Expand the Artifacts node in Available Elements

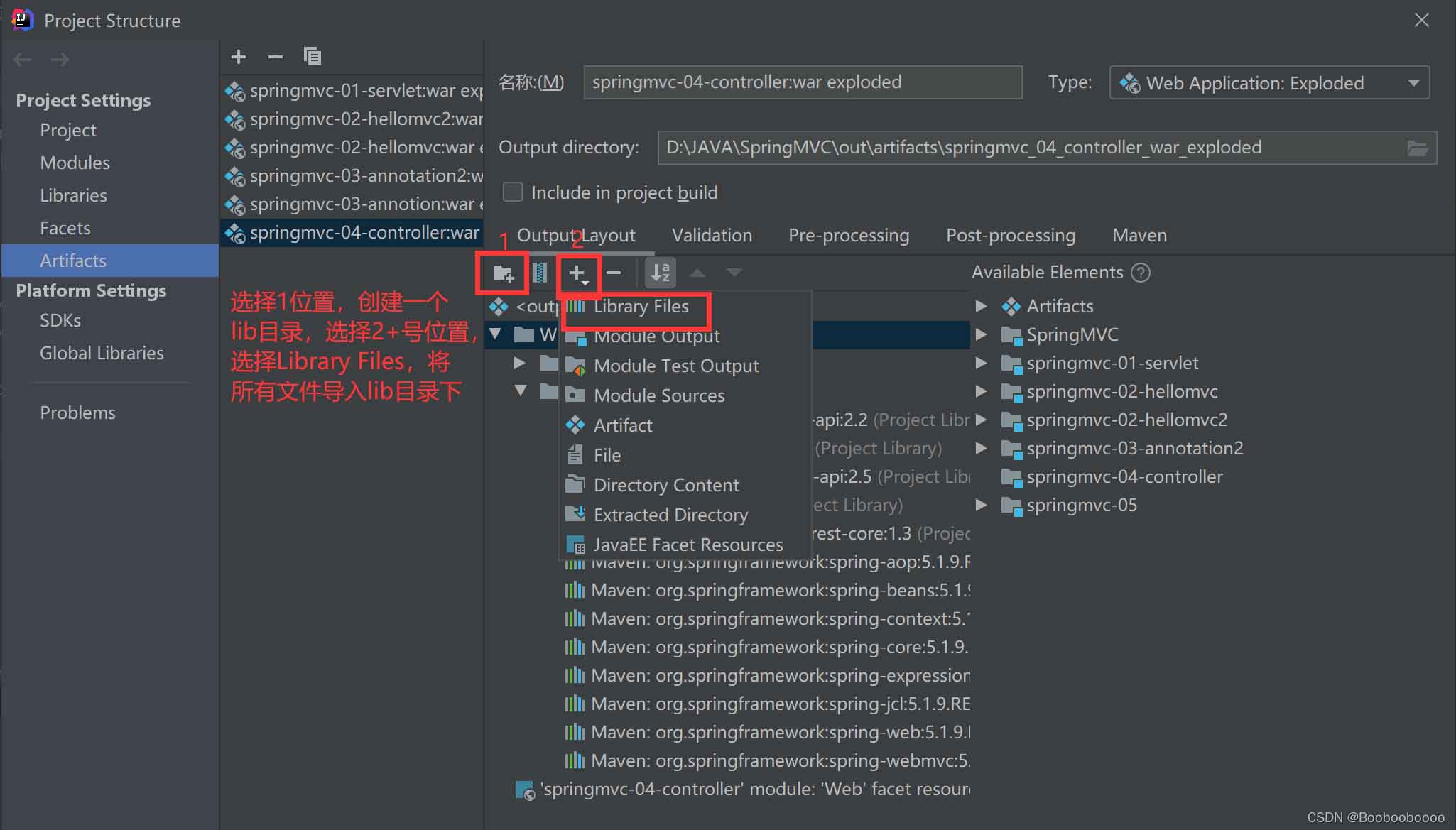(981, 306)
